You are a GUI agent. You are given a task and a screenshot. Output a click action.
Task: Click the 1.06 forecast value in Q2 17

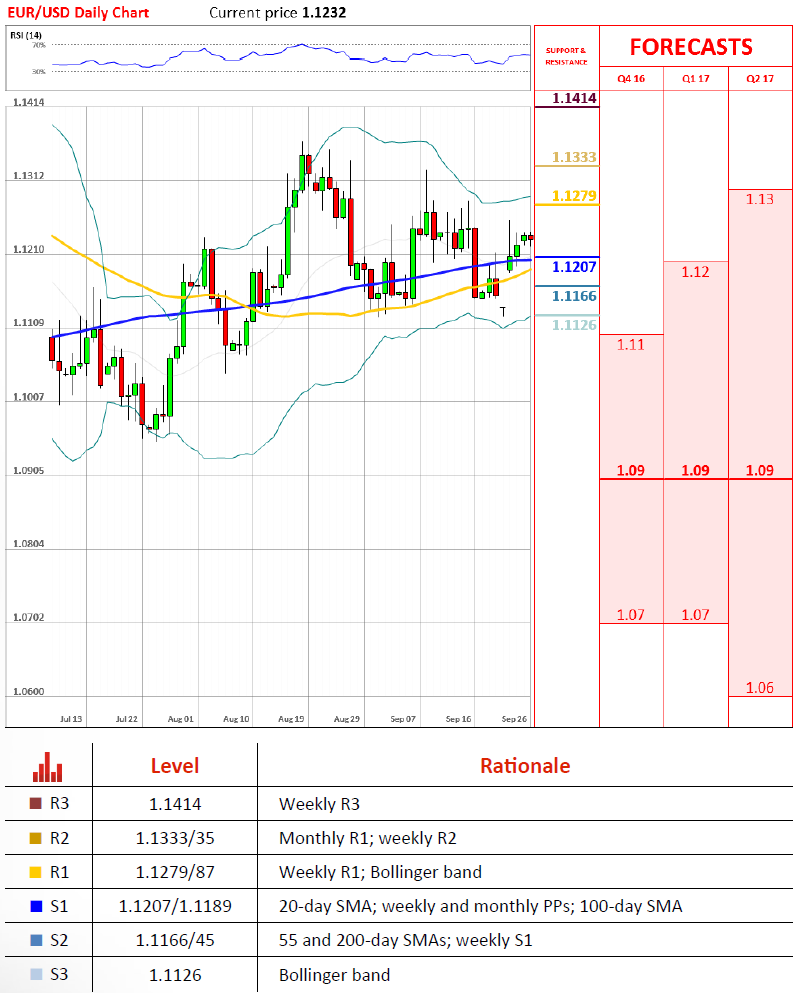759,688
